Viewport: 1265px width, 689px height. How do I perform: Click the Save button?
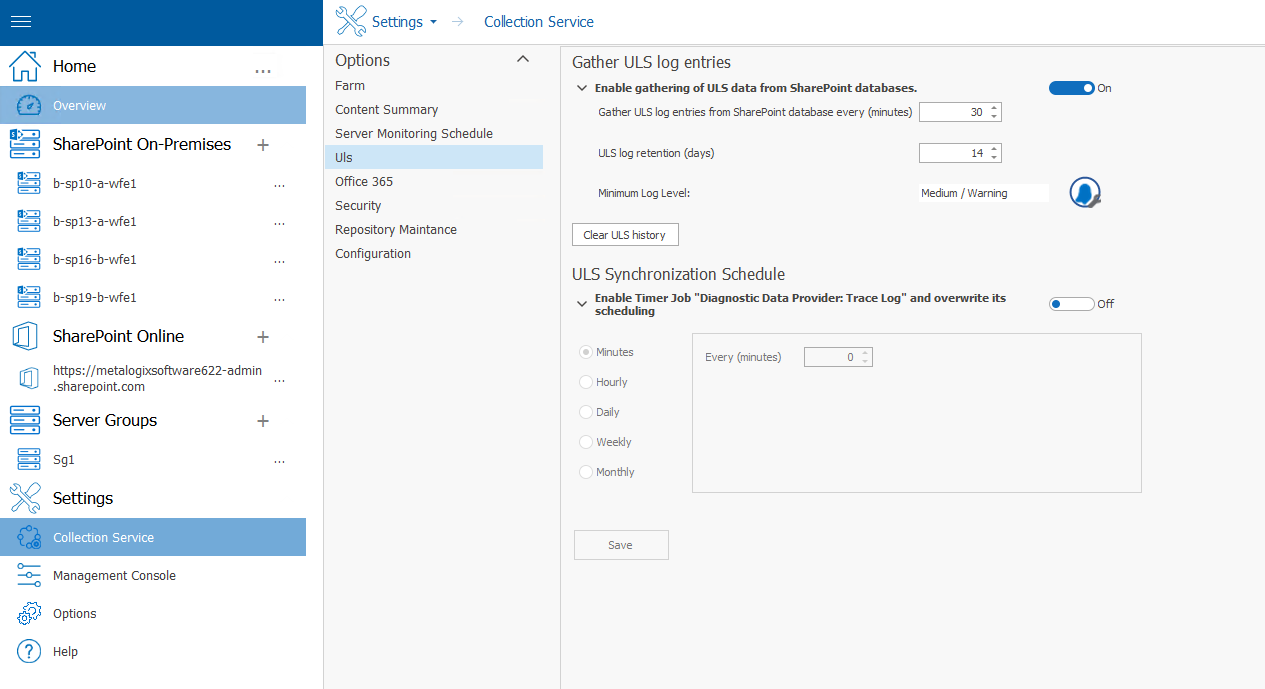pos(620,545)
